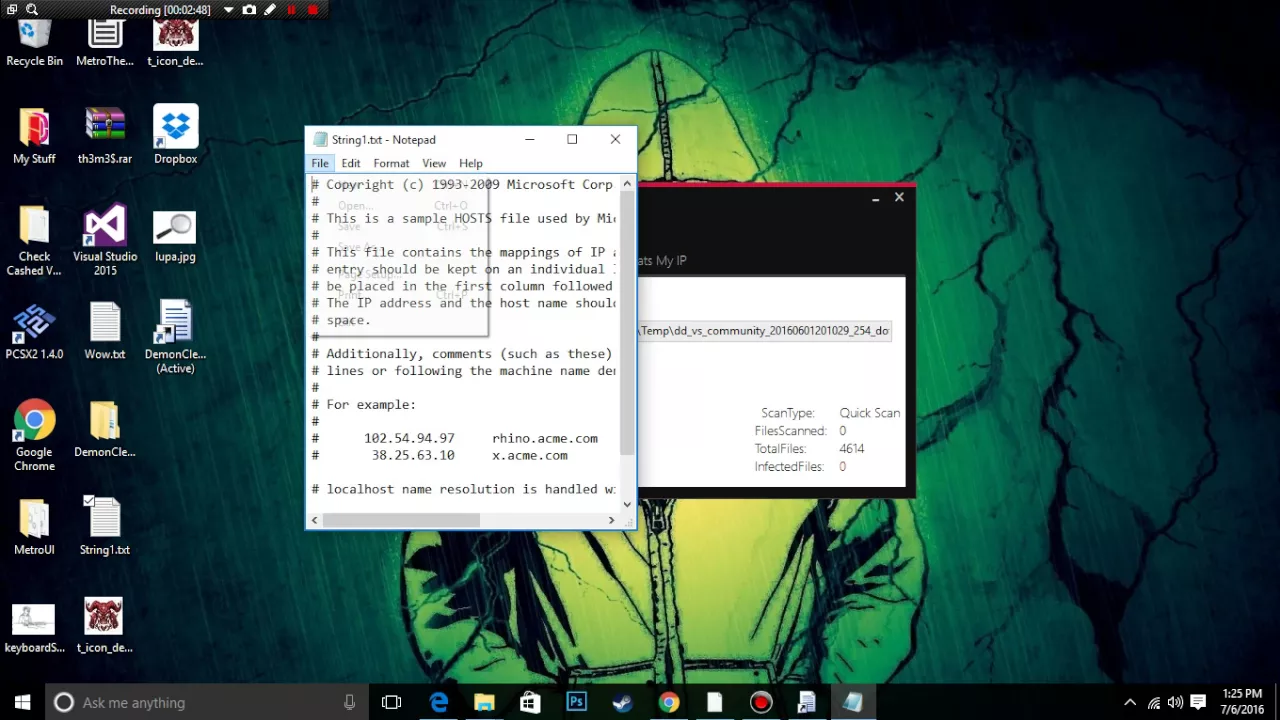Select the Google Chrome desktop shortcut
This screenshot has width=1280, height=720.
click(34, 436)
